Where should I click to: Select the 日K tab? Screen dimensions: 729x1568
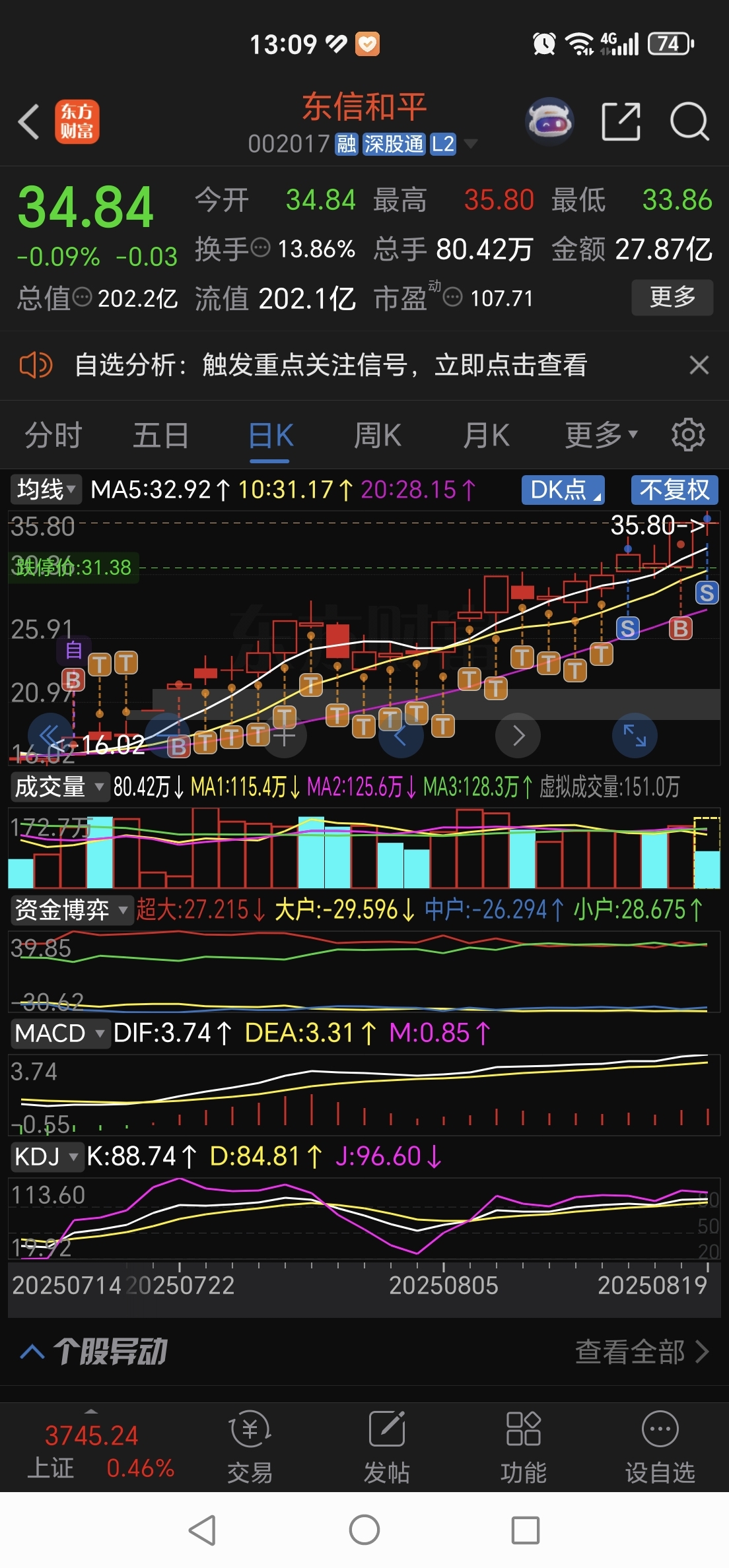point(271,436)
